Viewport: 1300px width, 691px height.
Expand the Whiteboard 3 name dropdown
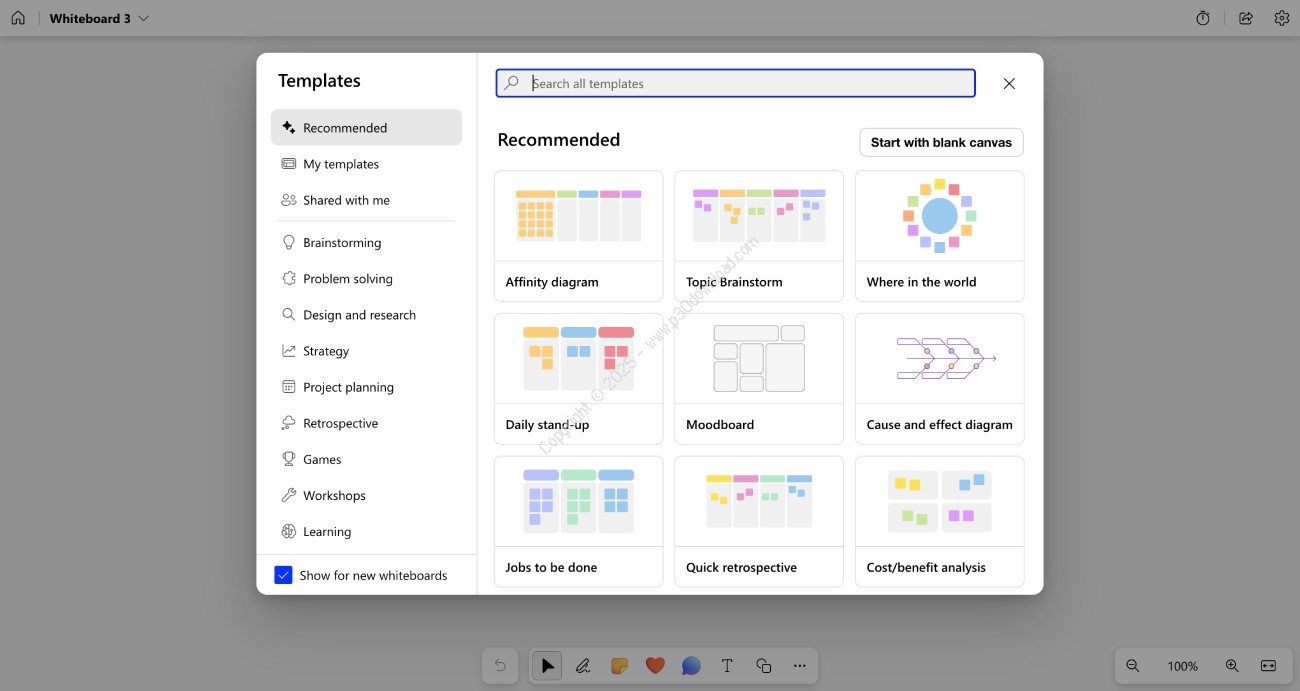143,19
